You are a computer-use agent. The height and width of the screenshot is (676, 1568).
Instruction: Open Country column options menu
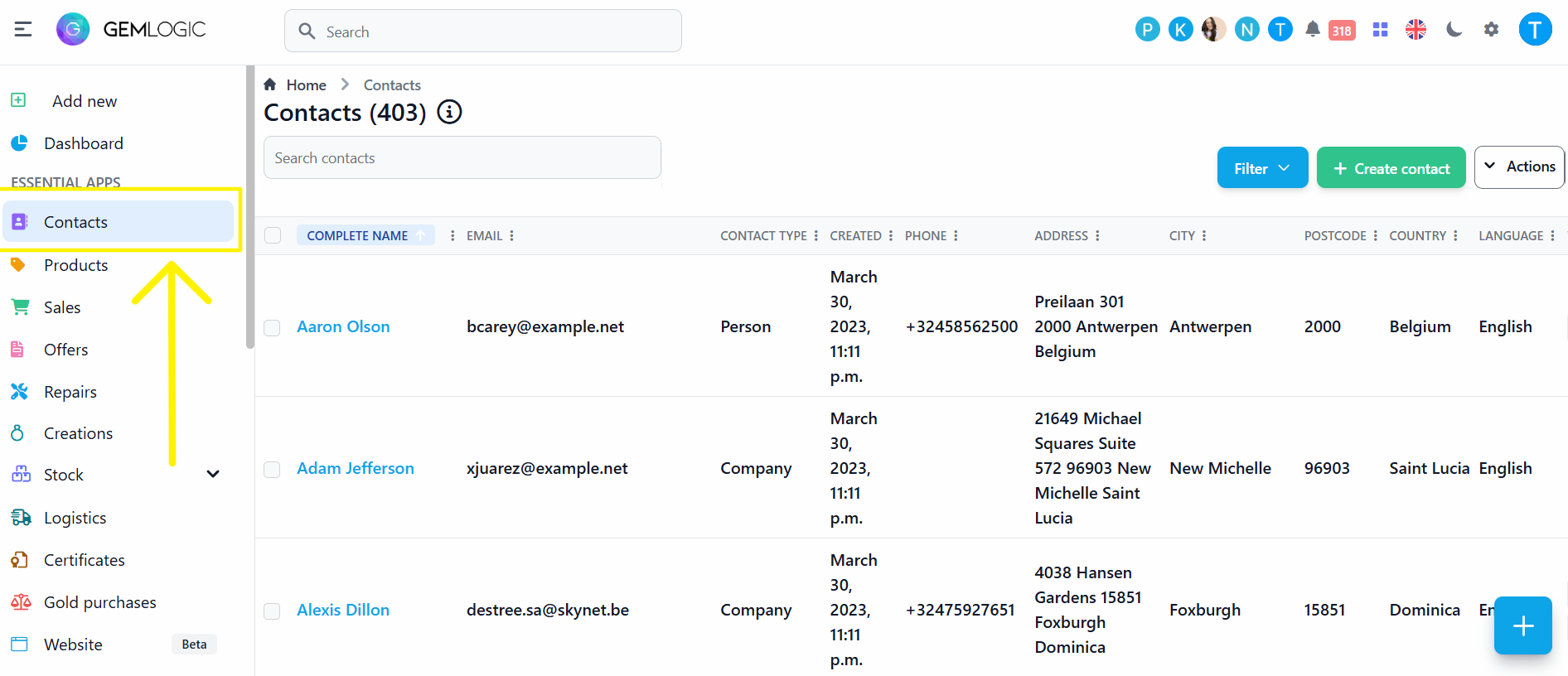pos(1455,236)
